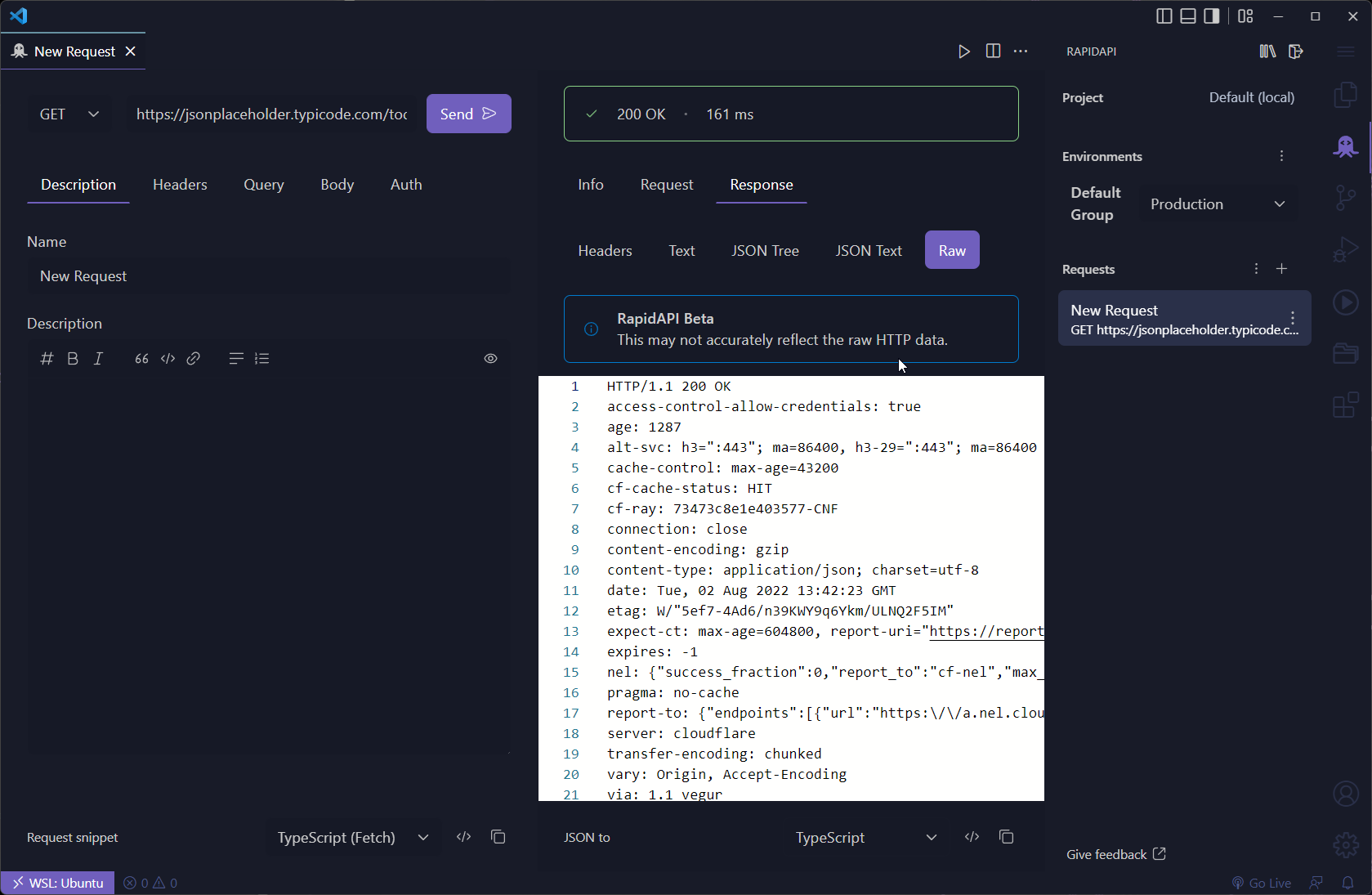Switch to the Body tab

pyautogui.click(x=337, y=185)
